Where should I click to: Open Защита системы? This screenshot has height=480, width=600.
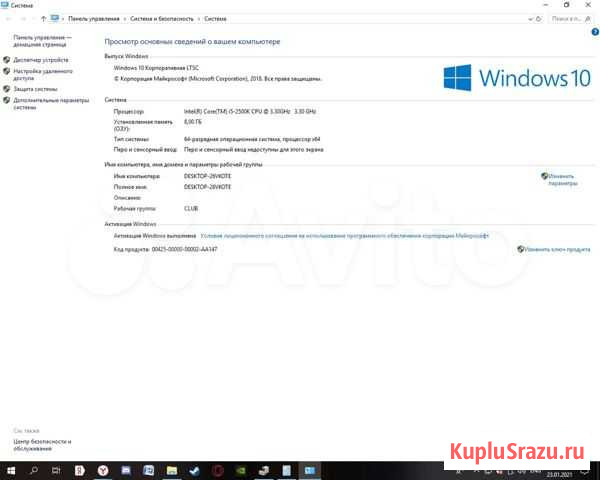pyautogui.click(x=35, y=89)
